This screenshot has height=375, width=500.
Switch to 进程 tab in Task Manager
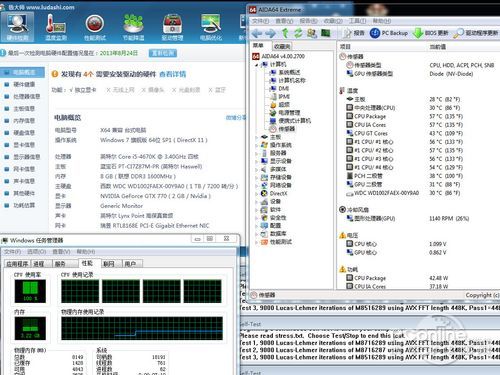[39, 264]
